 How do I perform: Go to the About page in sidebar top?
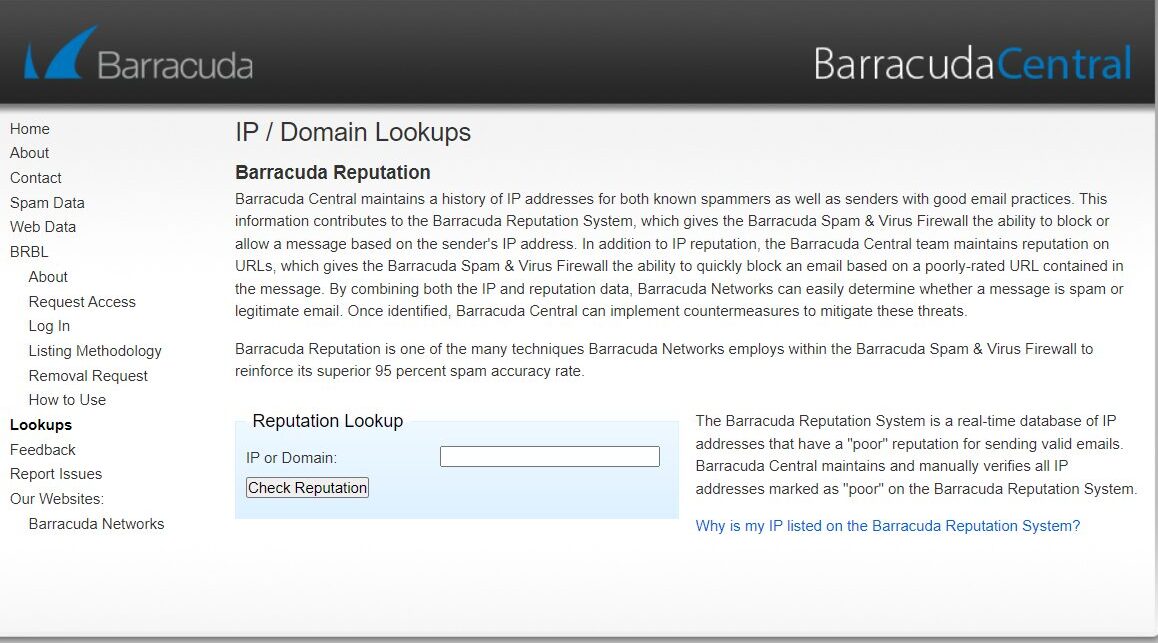[30, 153]
